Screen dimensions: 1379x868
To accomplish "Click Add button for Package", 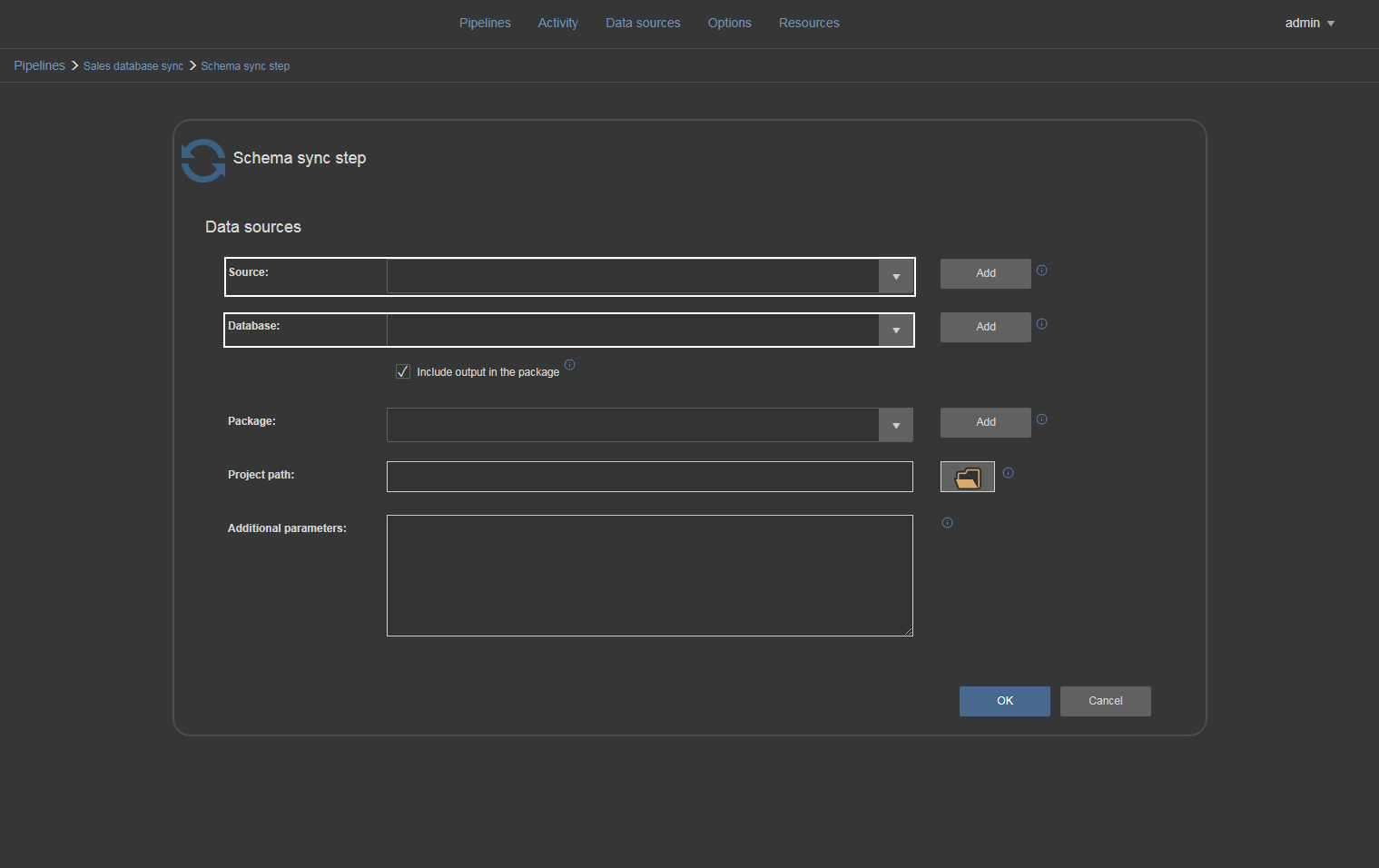I will 986,422.
